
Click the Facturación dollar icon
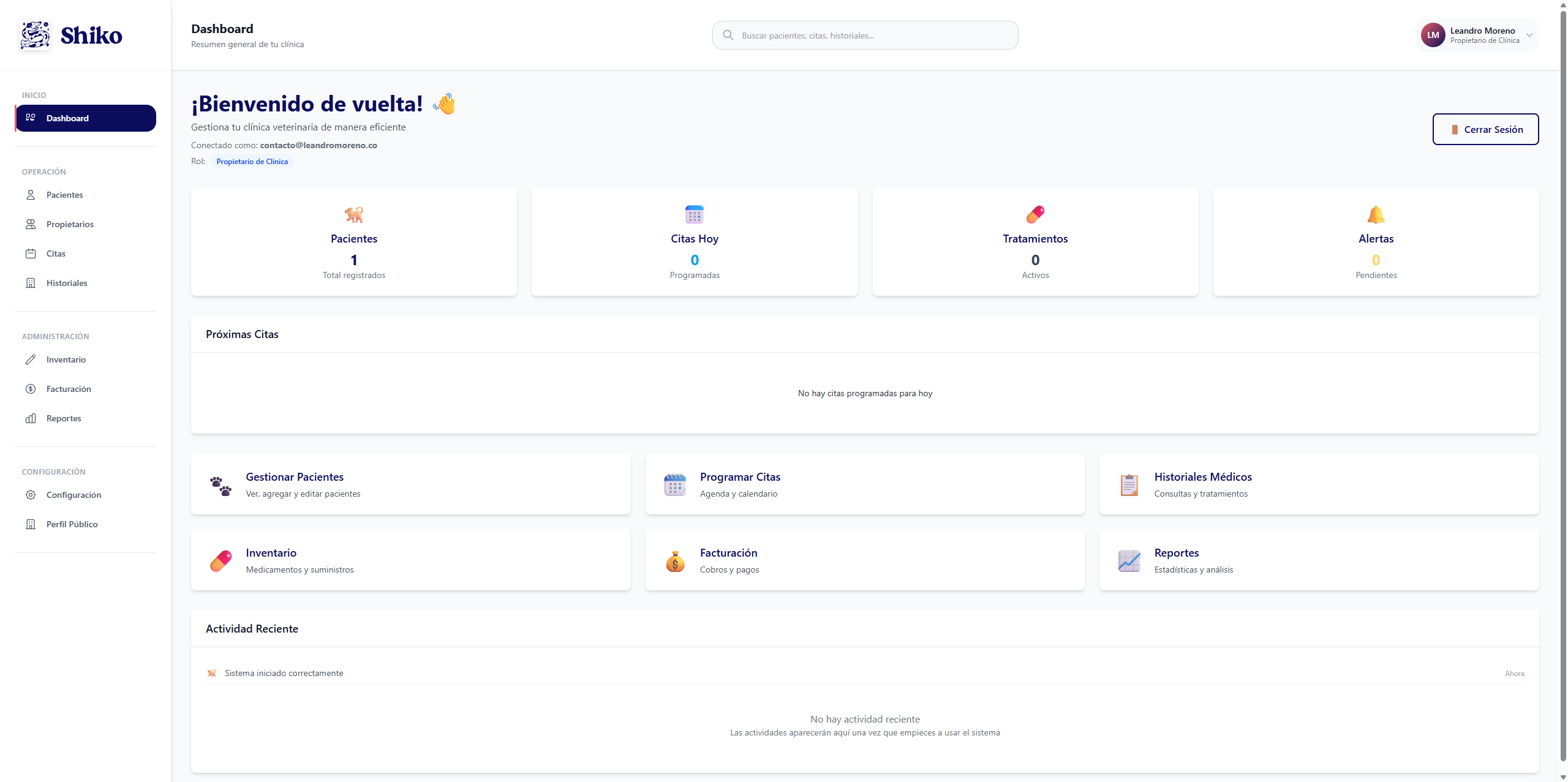31,389
